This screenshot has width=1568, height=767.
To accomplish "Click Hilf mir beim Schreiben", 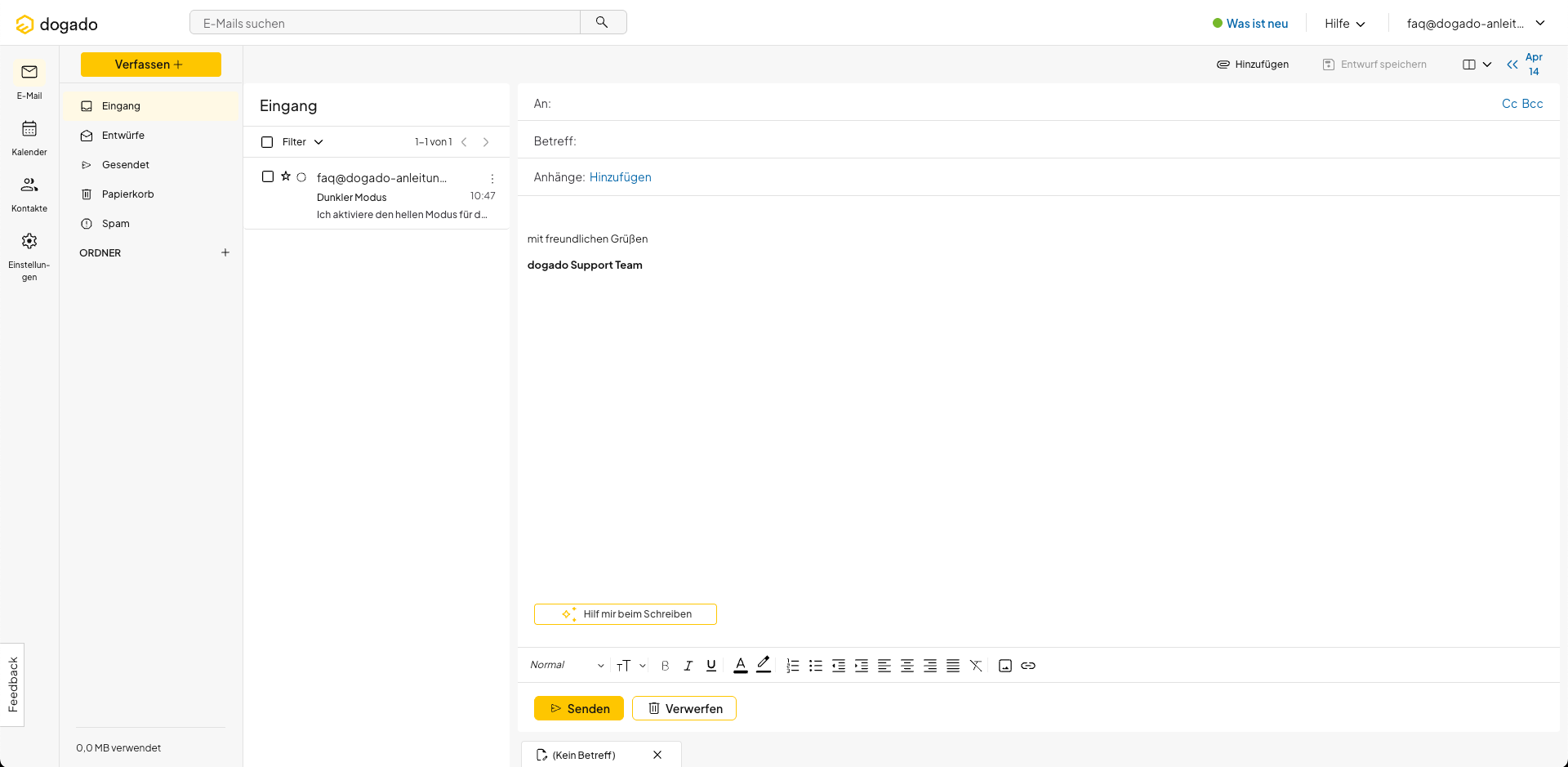I will pos(626,614).
